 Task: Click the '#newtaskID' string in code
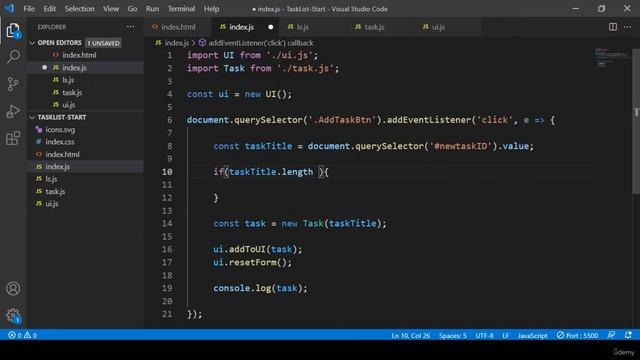point(461,146)
